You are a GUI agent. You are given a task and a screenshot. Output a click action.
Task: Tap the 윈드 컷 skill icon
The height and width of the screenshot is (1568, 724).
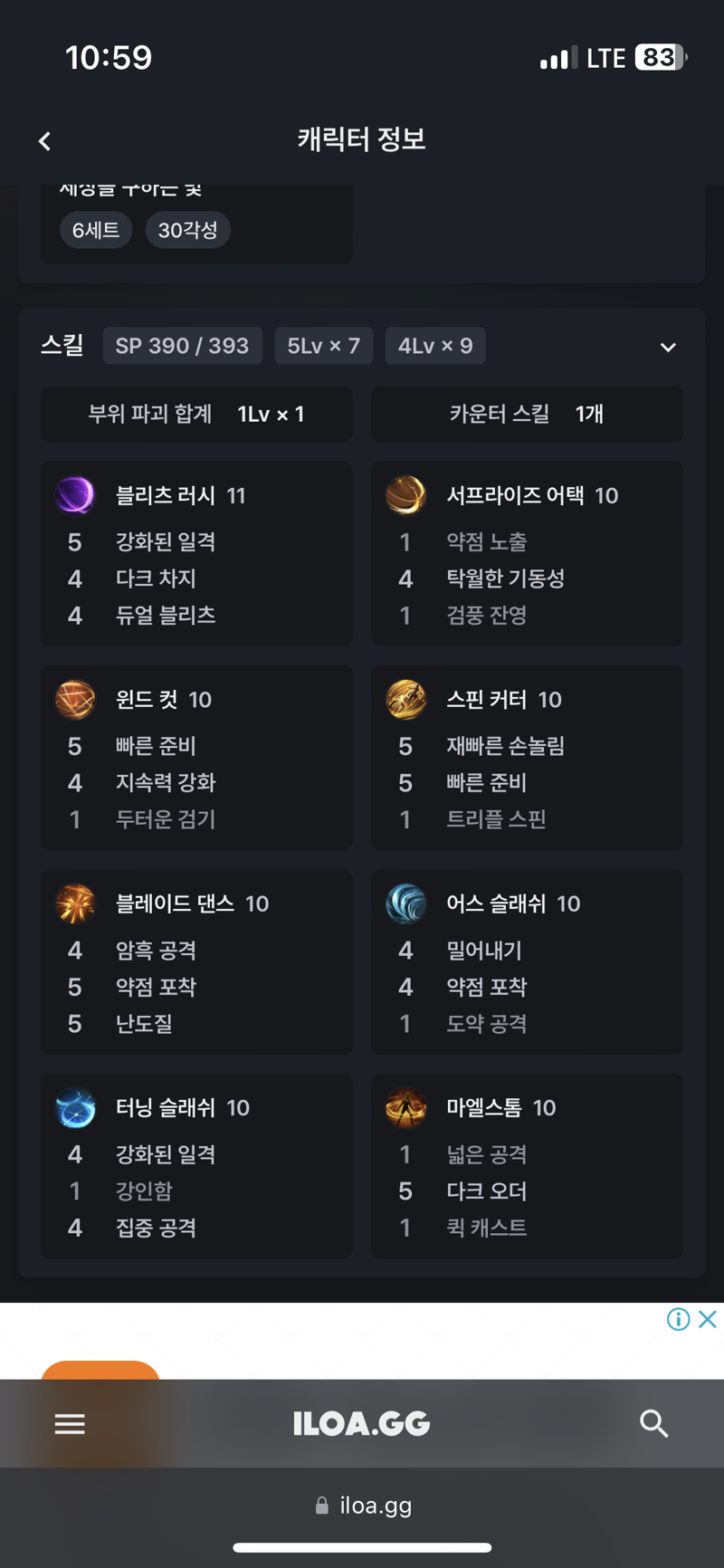tap(75, 700)
